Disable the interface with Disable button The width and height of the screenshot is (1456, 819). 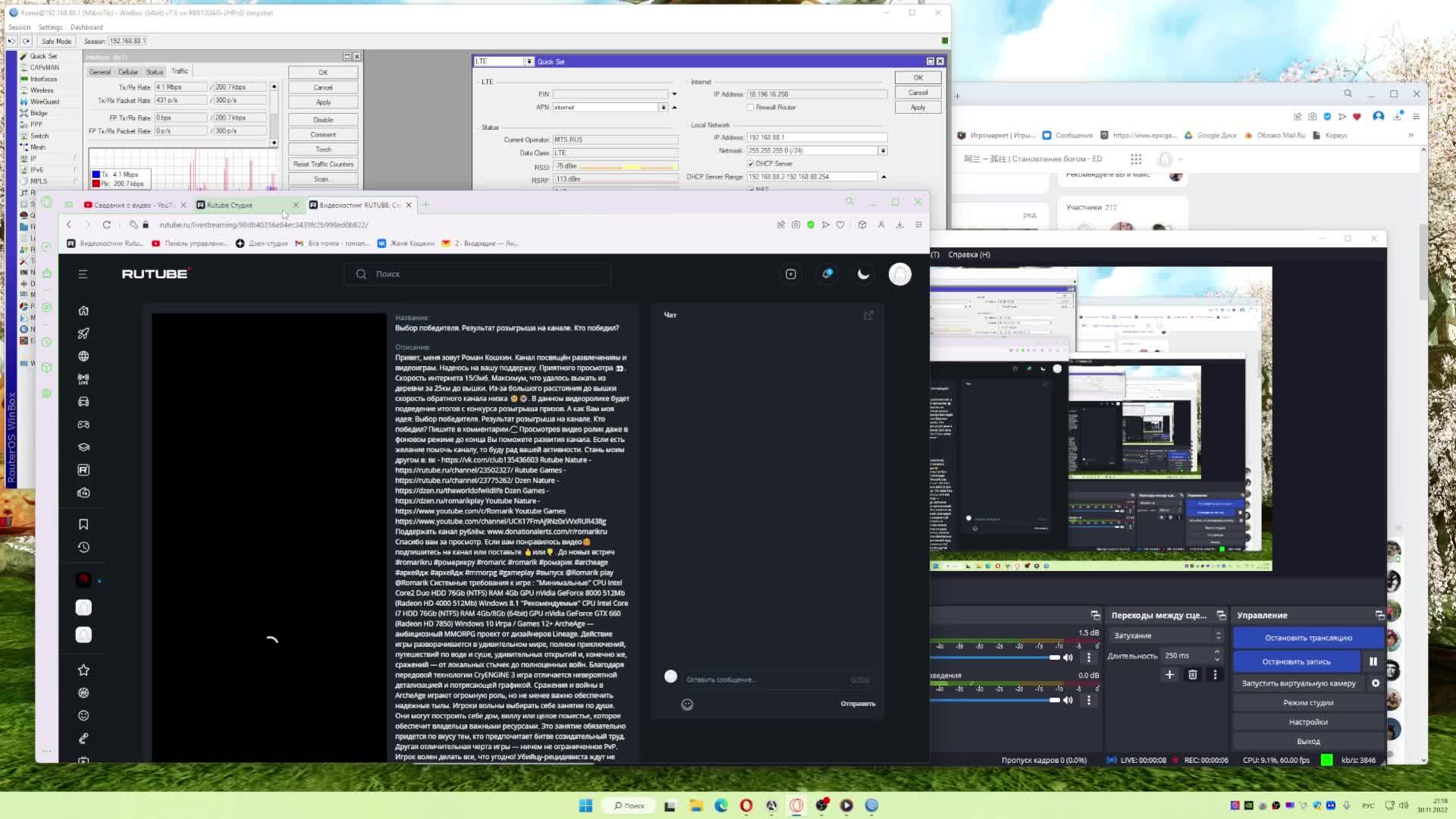323,119
